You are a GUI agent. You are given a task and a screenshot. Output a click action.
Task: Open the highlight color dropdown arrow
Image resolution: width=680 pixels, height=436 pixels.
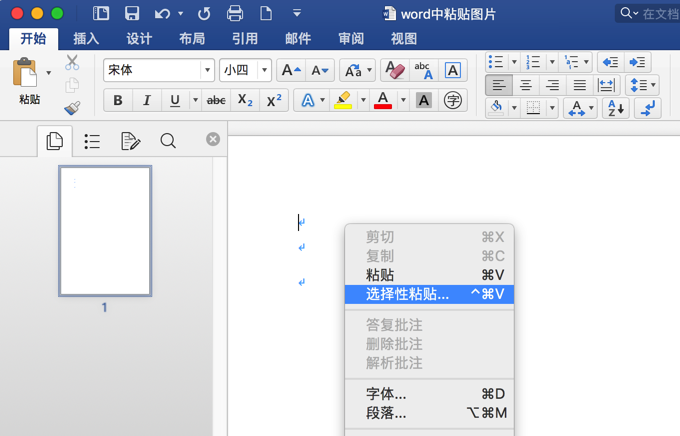coord(363,100)
